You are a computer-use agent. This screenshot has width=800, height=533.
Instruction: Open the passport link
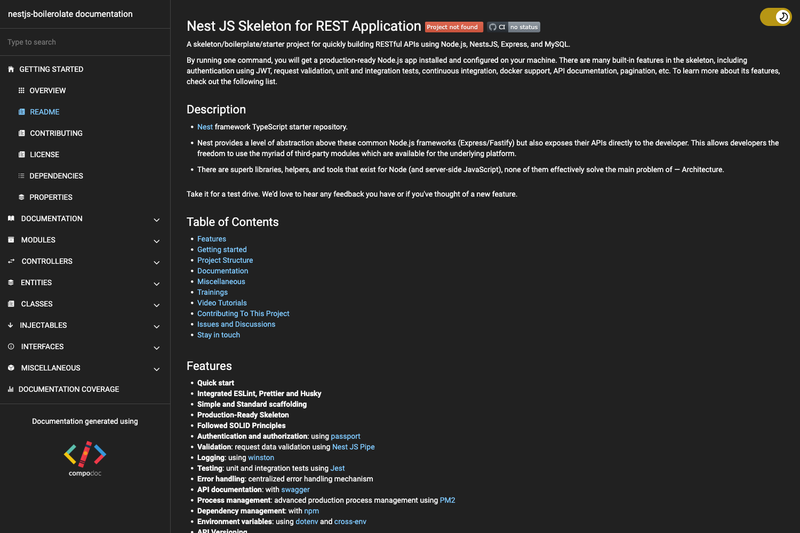345,436
